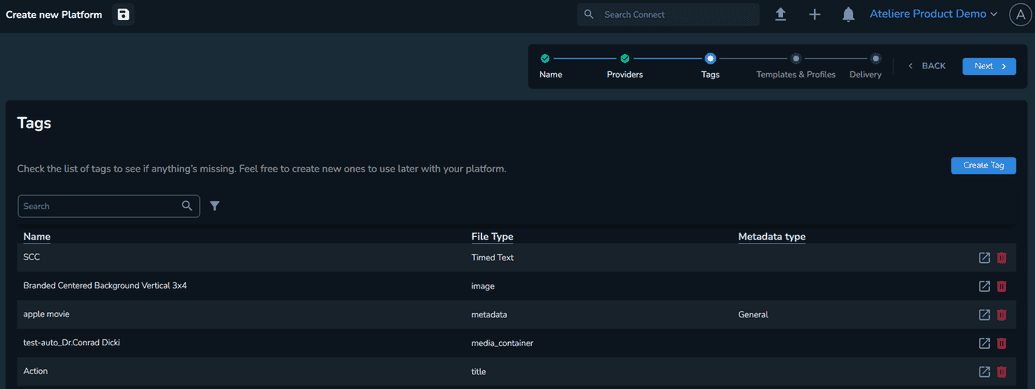Click the image file type cell

tap(483, 286)
